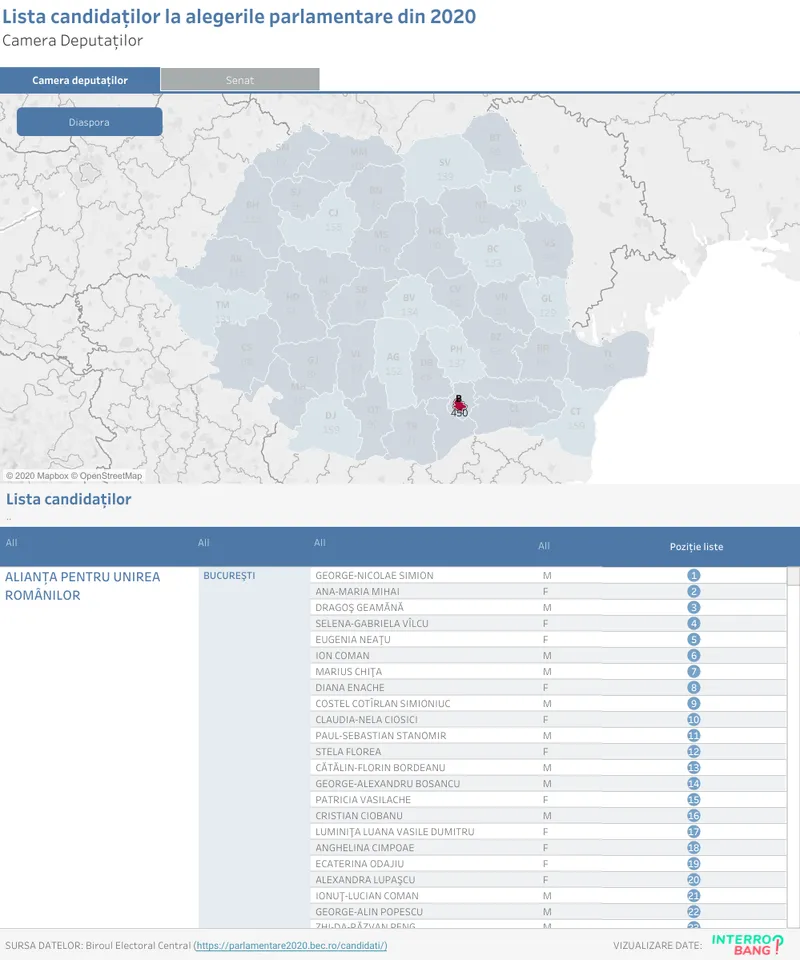Image resolution: width=800 pixels, height=960 pixels.
Task: Open the parlamentare2020.bec.ro candidates link
Action: point(291,946)
